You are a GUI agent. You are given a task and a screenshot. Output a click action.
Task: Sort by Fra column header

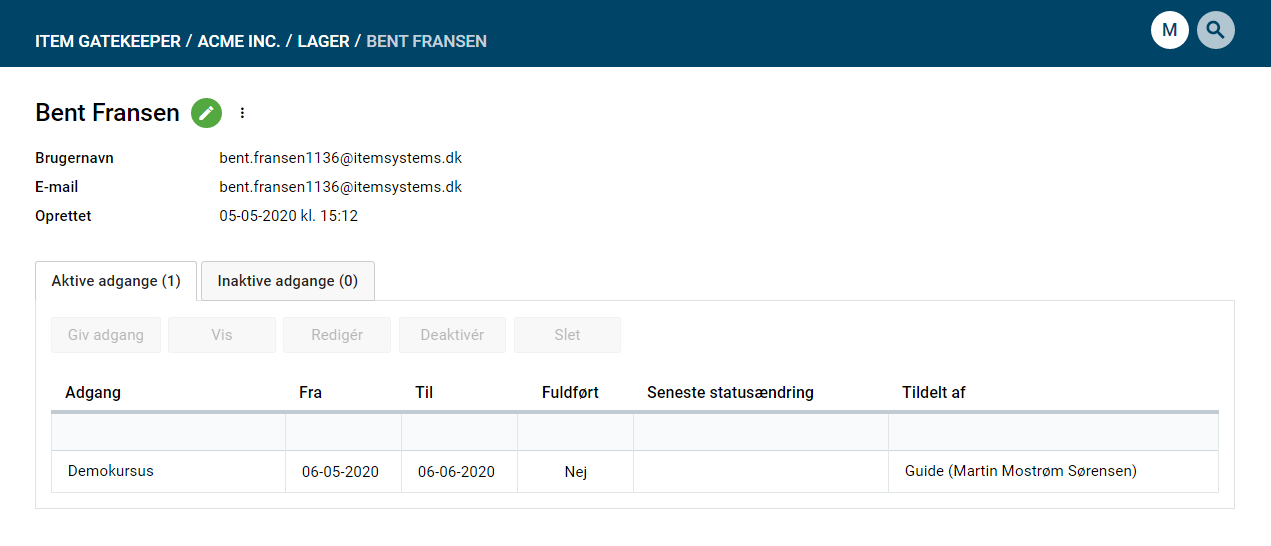[x=310, y=392]
